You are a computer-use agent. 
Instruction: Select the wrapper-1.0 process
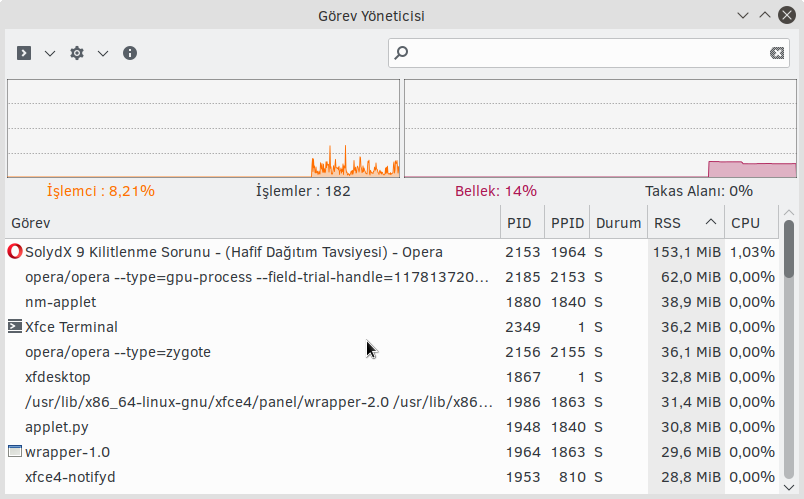coord(392,452)
